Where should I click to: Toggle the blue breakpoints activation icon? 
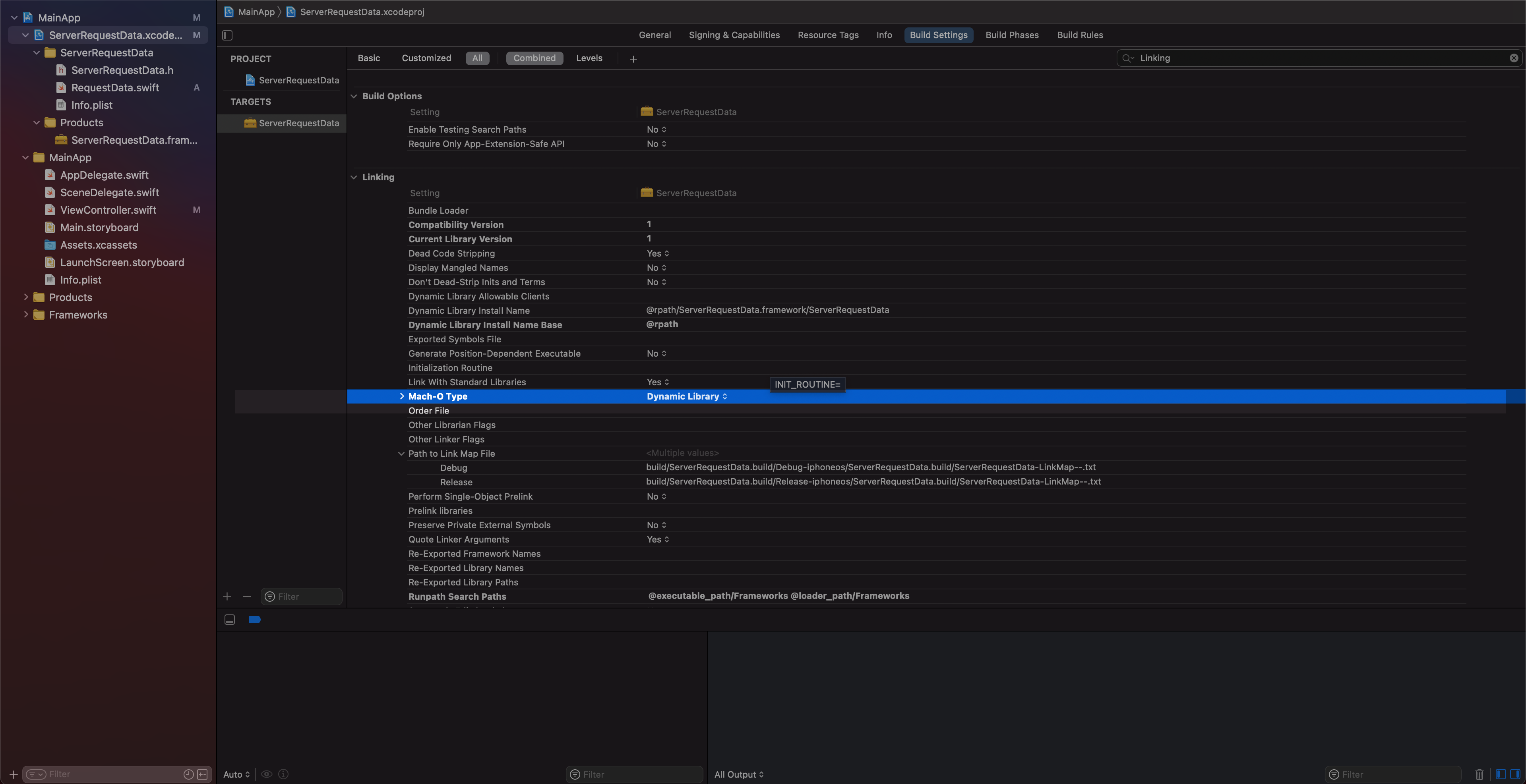coord(255,620)
